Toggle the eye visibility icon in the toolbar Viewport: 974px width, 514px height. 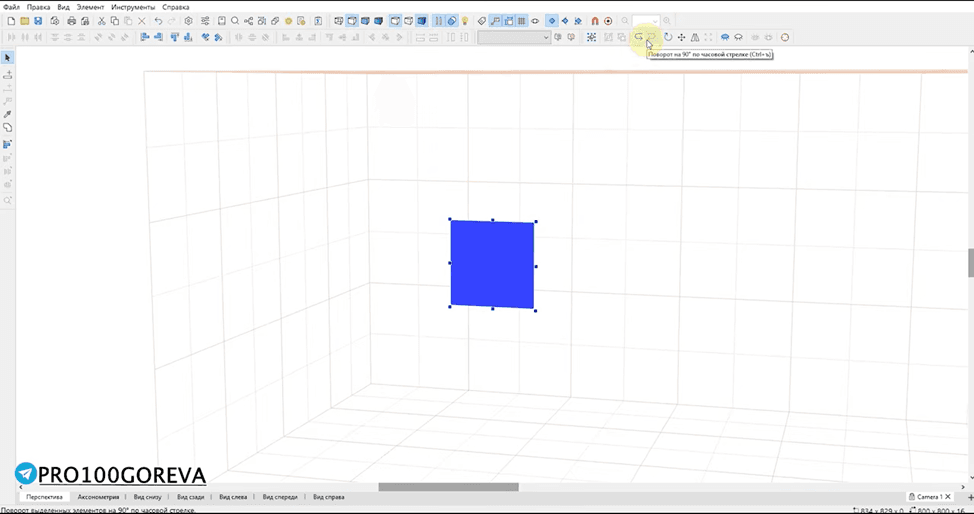(535, 21)
